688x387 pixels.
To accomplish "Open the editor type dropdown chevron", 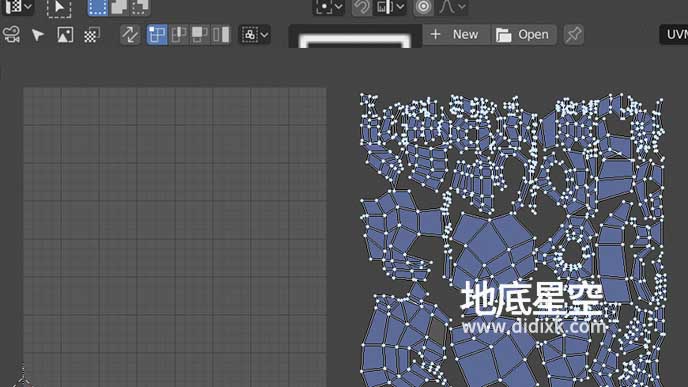I will point(28,7).
